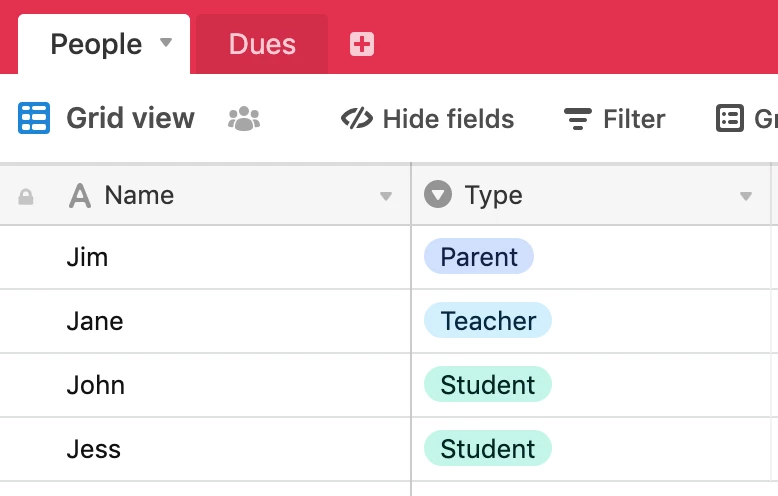This screenshot has width=778, height=496.
Task: Click the text field icon beside Name
Action: coord(80,195)
